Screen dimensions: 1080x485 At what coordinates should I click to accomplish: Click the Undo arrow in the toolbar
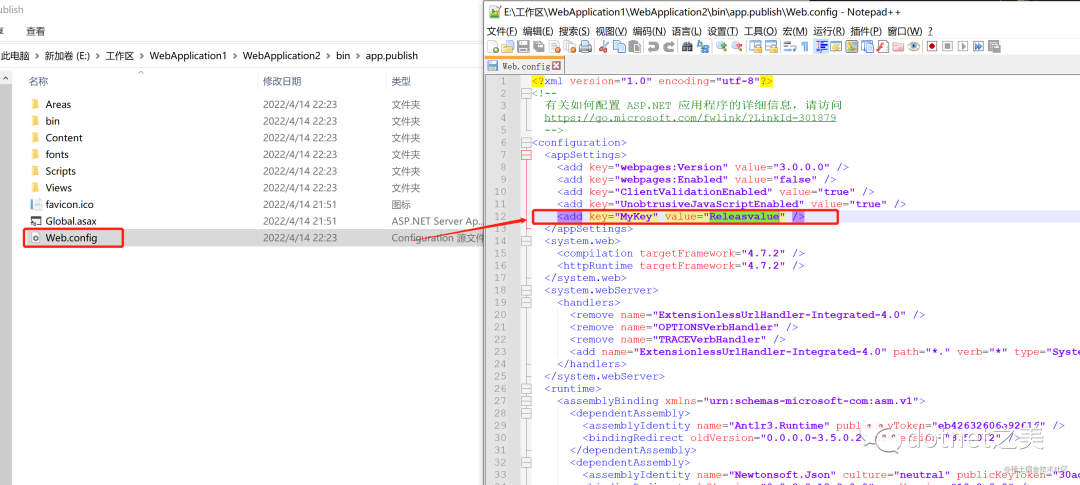coord(653,47)
